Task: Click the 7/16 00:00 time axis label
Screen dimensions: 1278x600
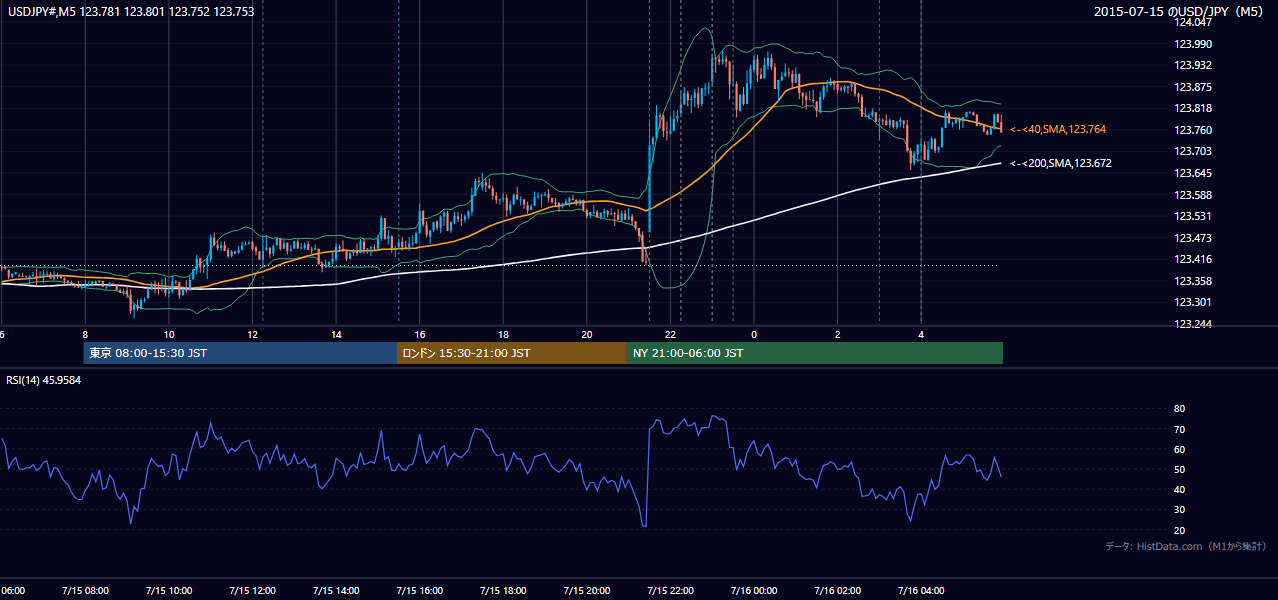Action: (754, 591)
